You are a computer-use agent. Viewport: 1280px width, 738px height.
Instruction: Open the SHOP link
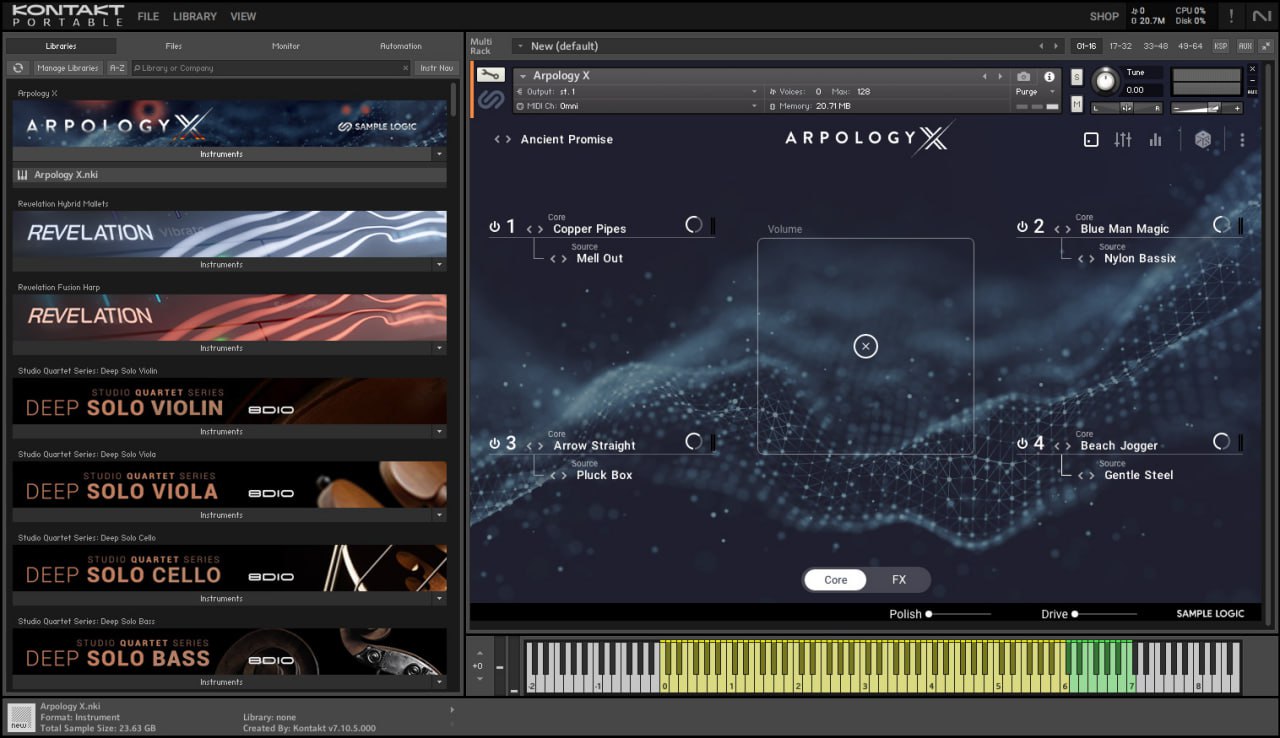(x=1104, y=16)
